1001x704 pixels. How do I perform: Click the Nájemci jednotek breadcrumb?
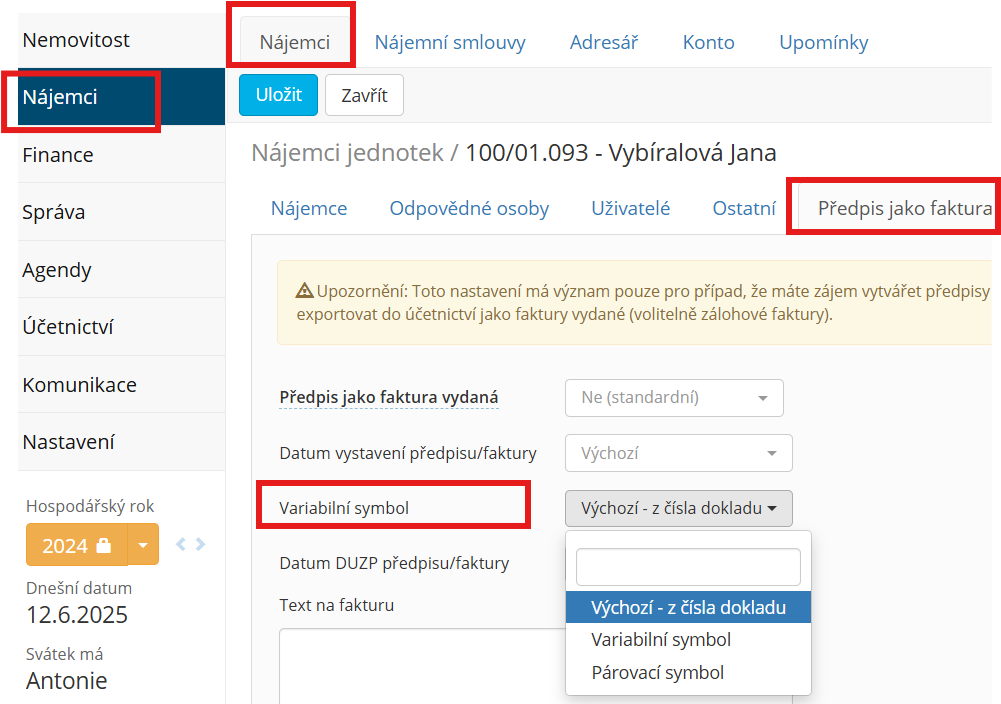(x=347, y=153)
